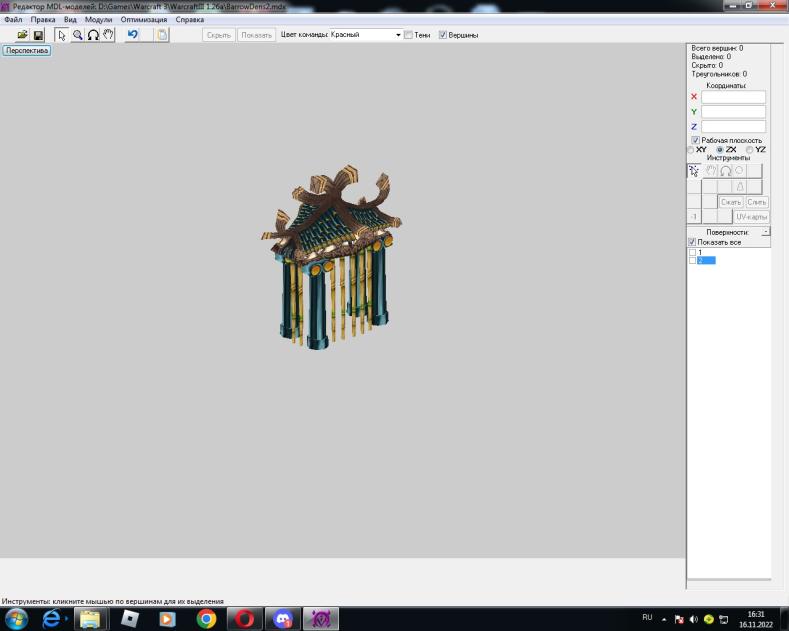The image size is (789, 631).
Task: Open the system tray hidden icons arrow
Action: (664, 618)
